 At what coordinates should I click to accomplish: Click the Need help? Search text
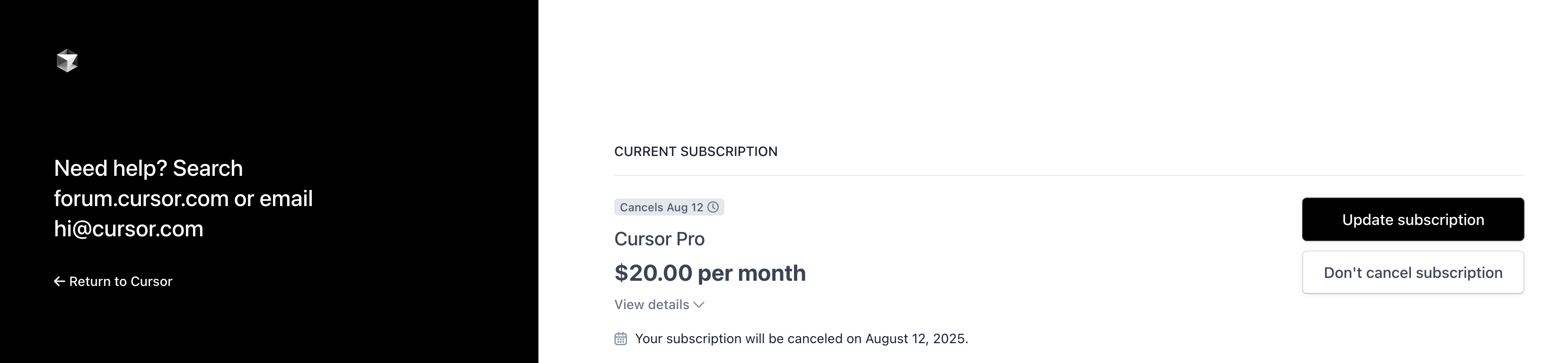(x=149, y=168)
